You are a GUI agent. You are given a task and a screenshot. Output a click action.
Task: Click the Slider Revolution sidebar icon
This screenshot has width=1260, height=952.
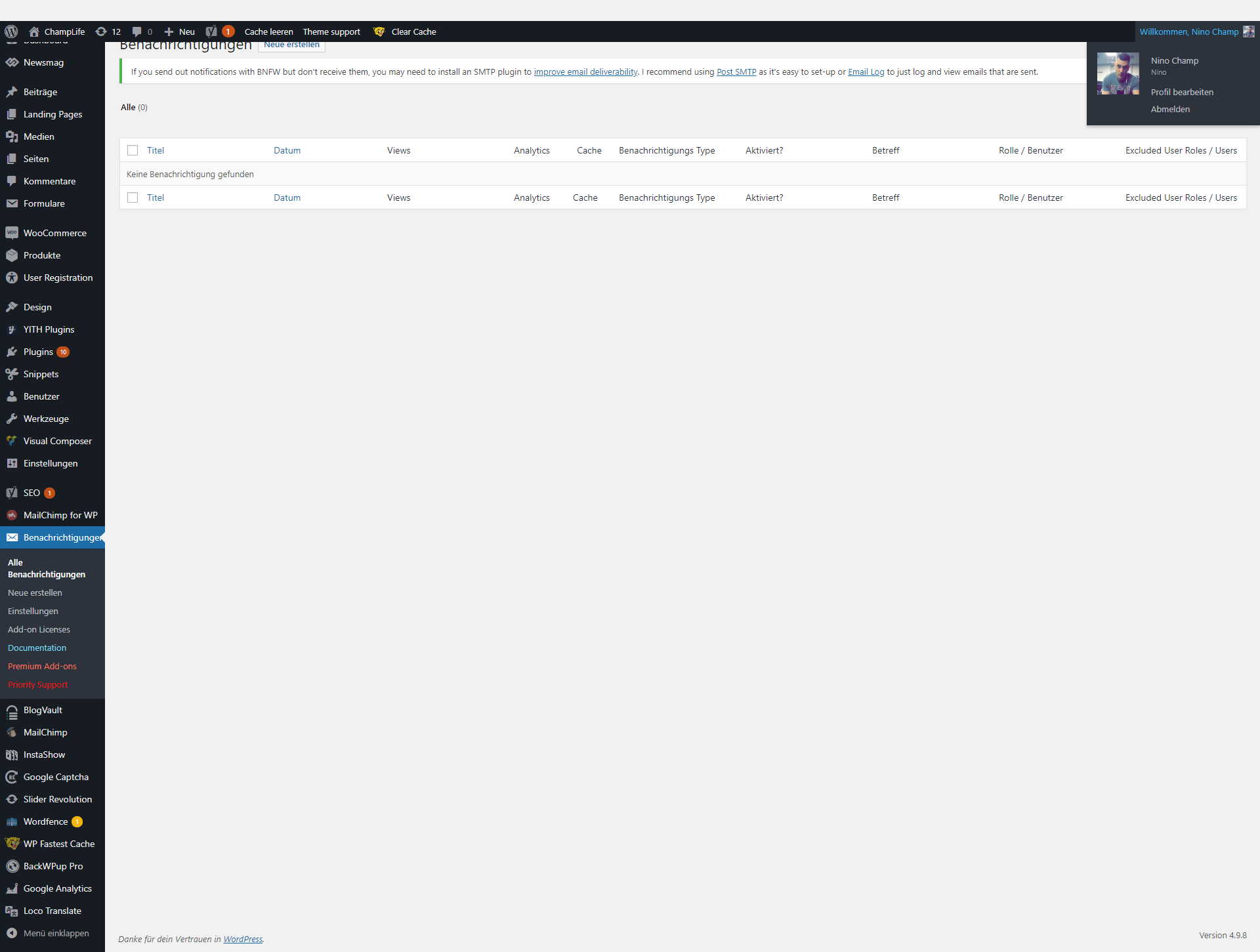point(12,799)
